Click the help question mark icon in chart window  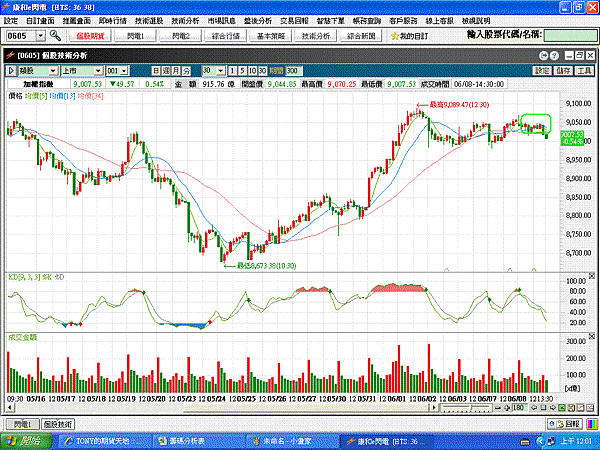click(x=554, y=56)
